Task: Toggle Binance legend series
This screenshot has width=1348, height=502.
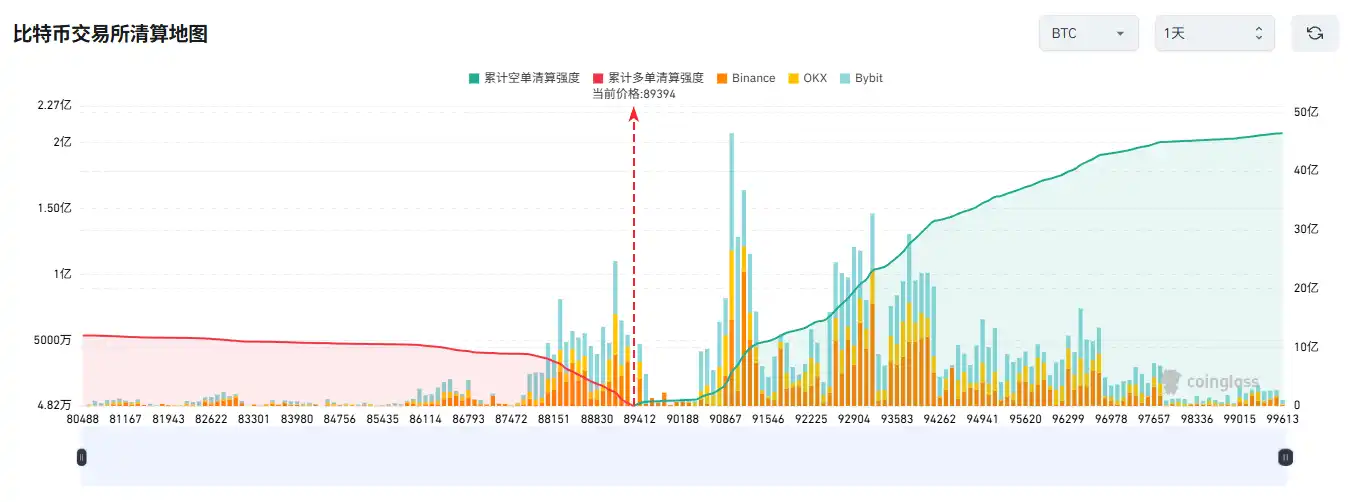Action: (746, 78)
